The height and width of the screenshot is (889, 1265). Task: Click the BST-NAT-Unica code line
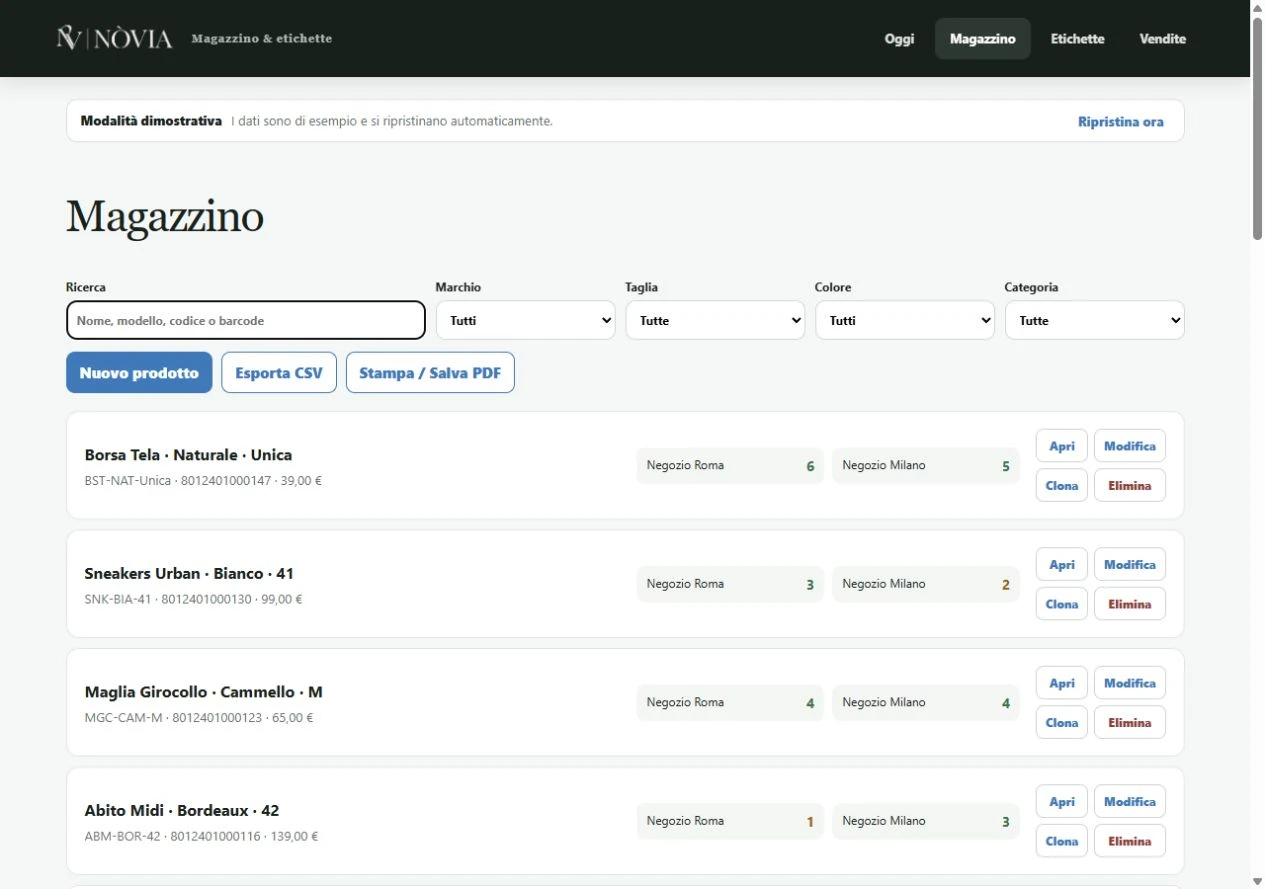click(x=203, y=481)
